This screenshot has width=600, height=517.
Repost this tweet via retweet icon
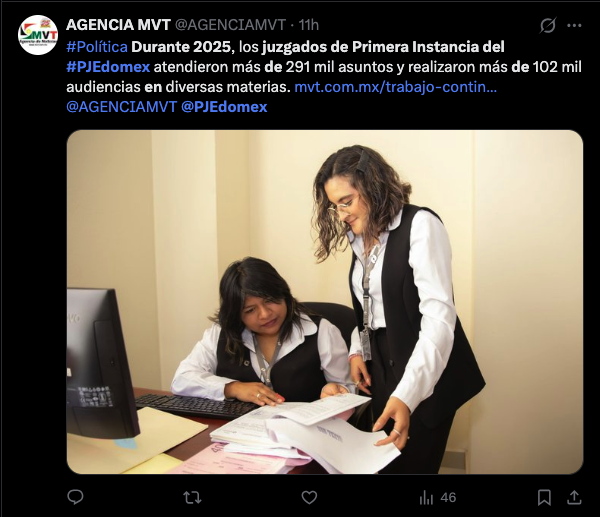click(192, 497)
